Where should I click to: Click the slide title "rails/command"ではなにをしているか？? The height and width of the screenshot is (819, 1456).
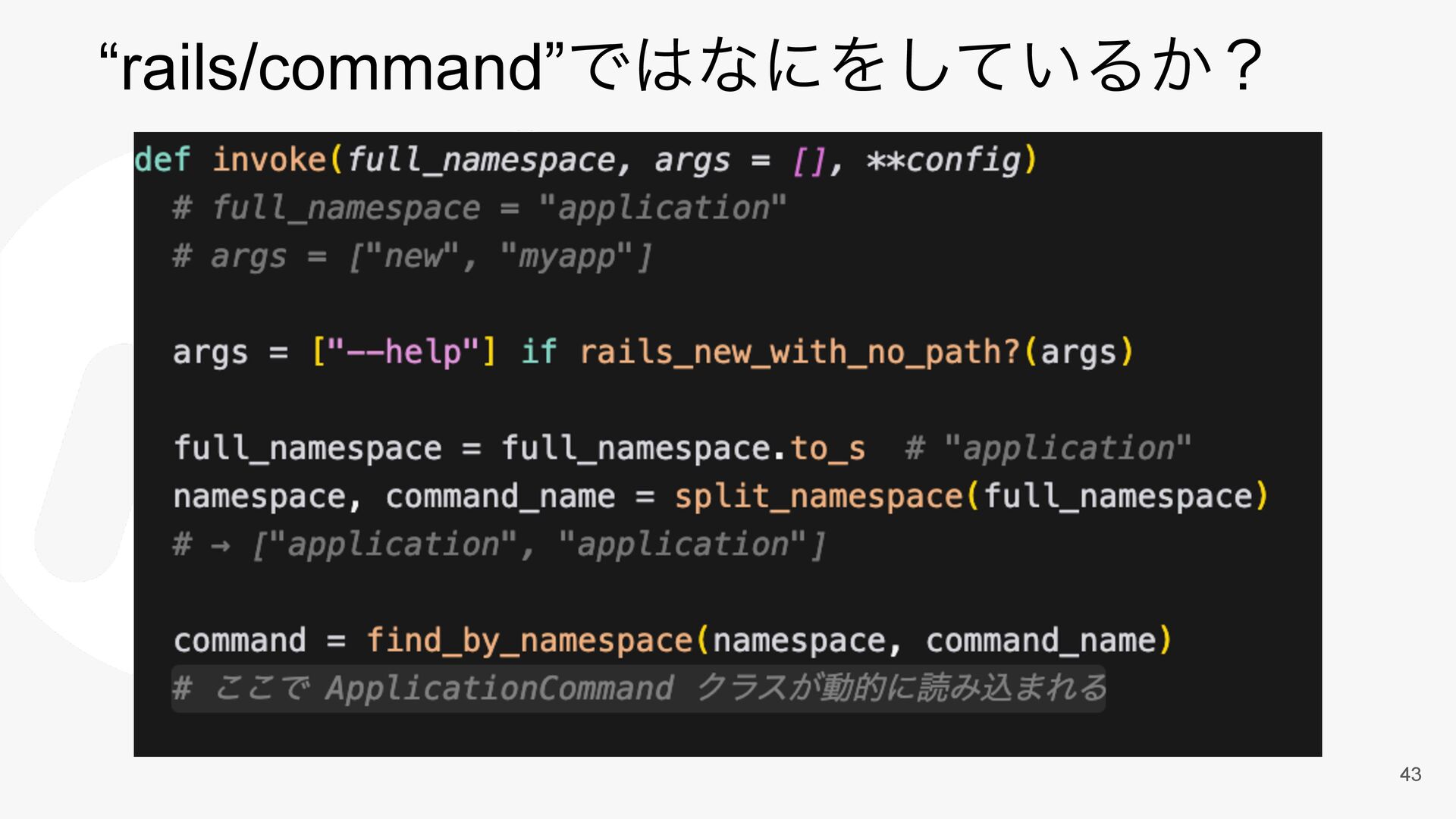tap(682, 67)
